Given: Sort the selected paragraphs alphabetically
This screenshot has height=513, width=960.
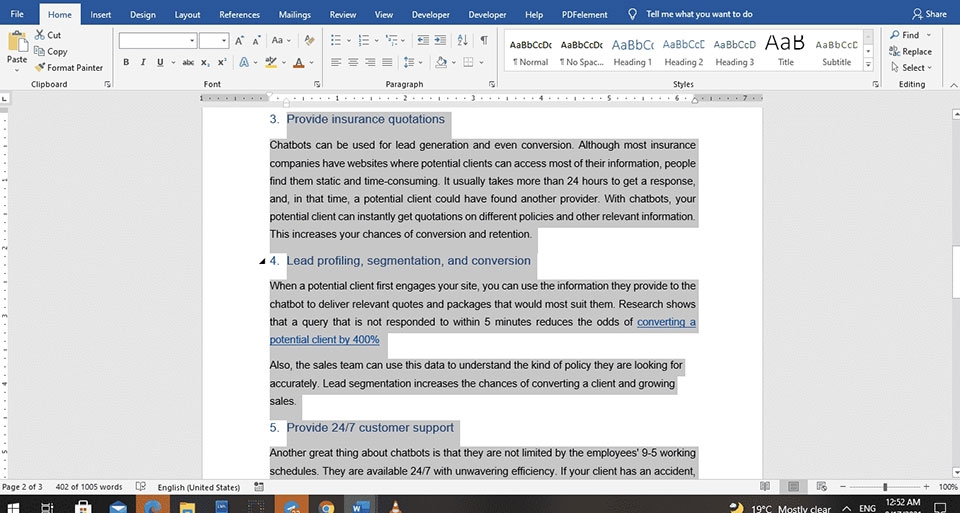Looking at the screenshot, I should pos(462,40).
